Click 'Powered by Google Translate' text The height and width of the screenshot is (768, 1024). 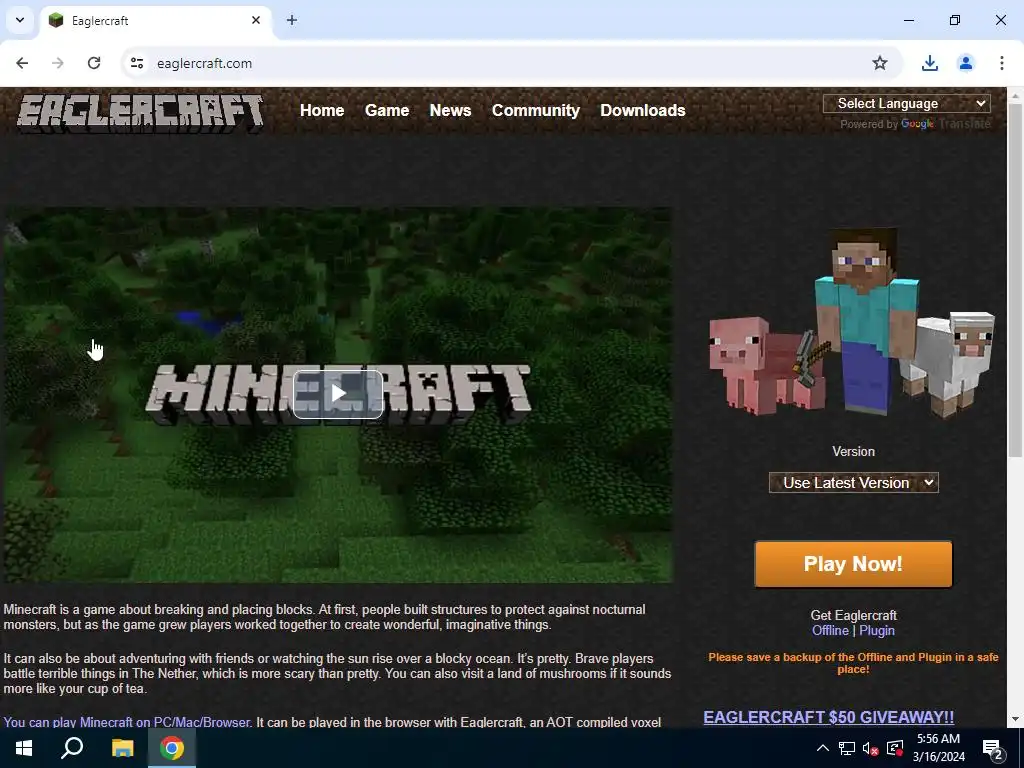pyautogui.click(x=915, y=124)
